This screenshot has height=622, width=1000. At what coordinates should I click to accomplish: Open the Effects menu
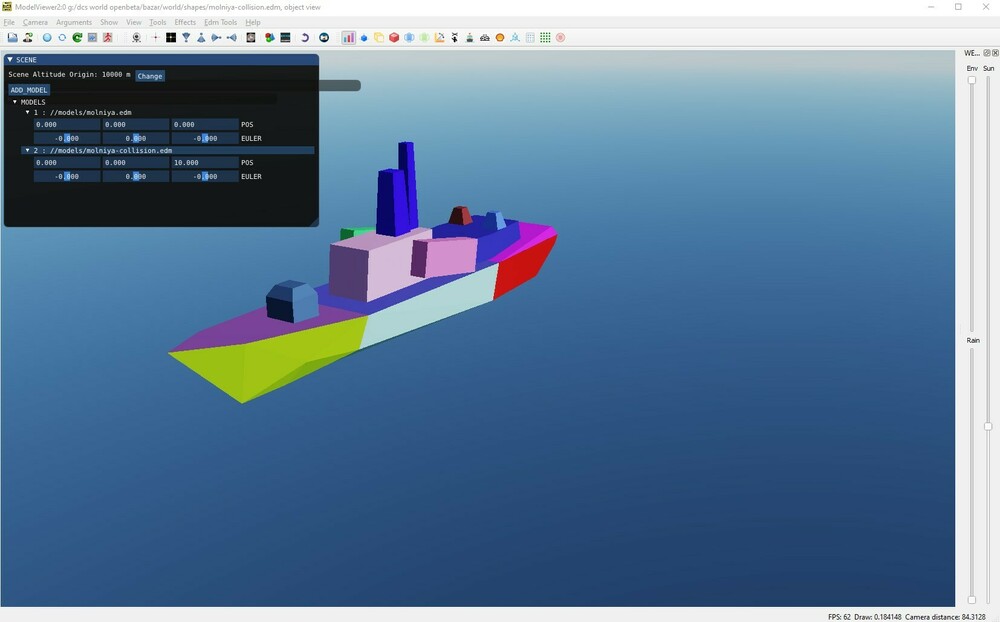point(184,21)
